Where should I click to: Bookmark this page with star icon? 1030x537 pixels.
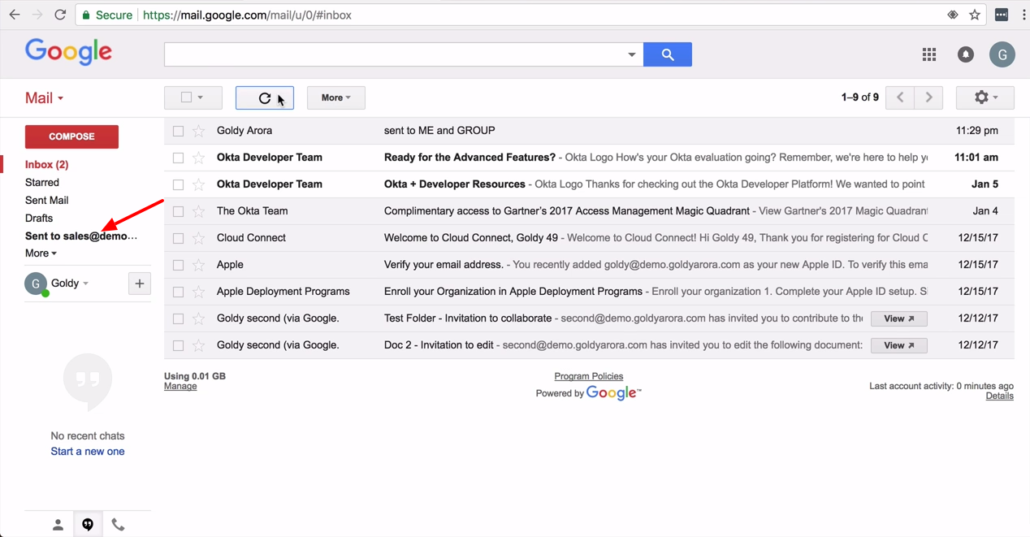975,14
